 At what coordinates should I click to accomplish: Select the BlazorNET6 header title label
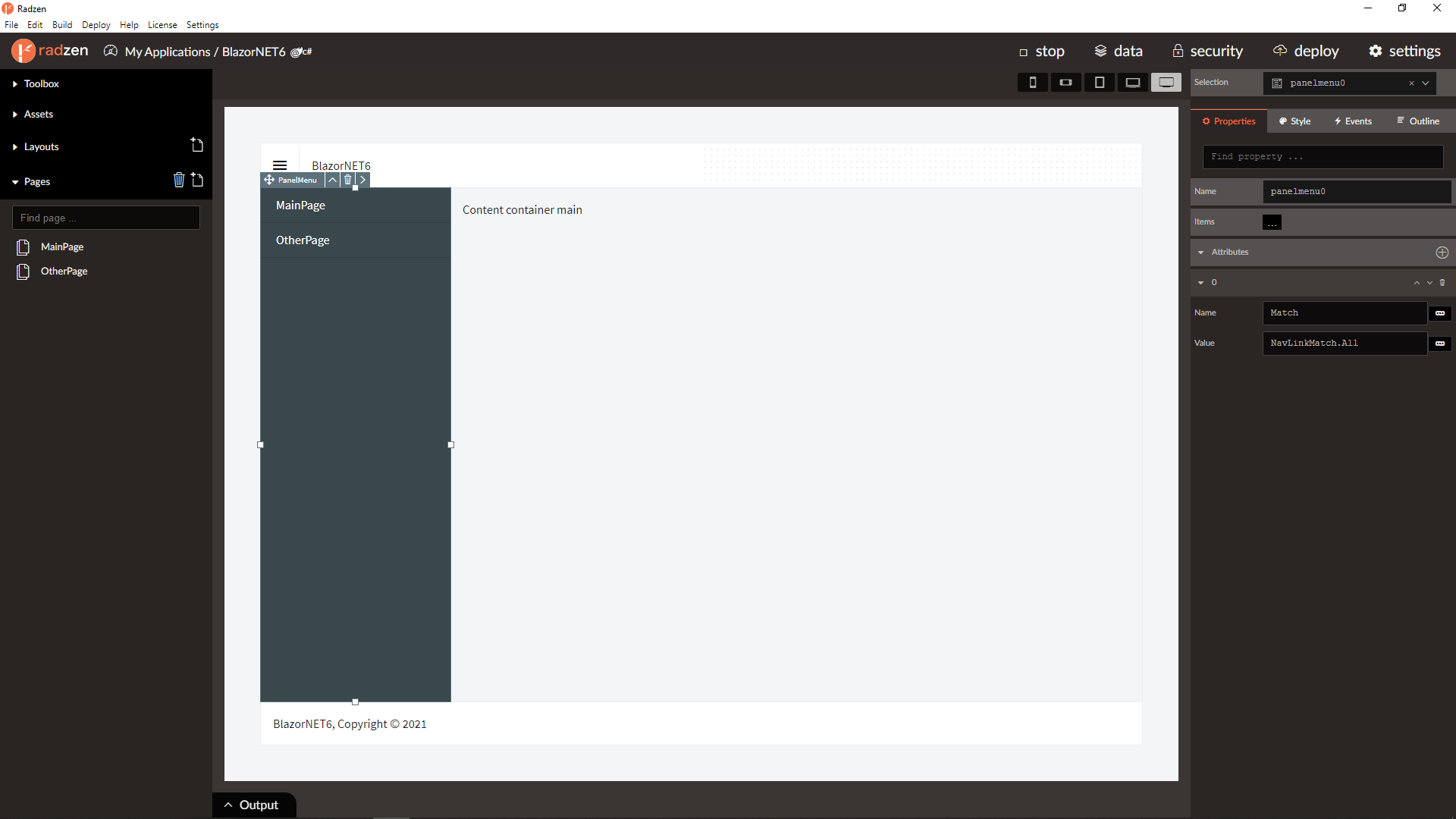point(341,165)
